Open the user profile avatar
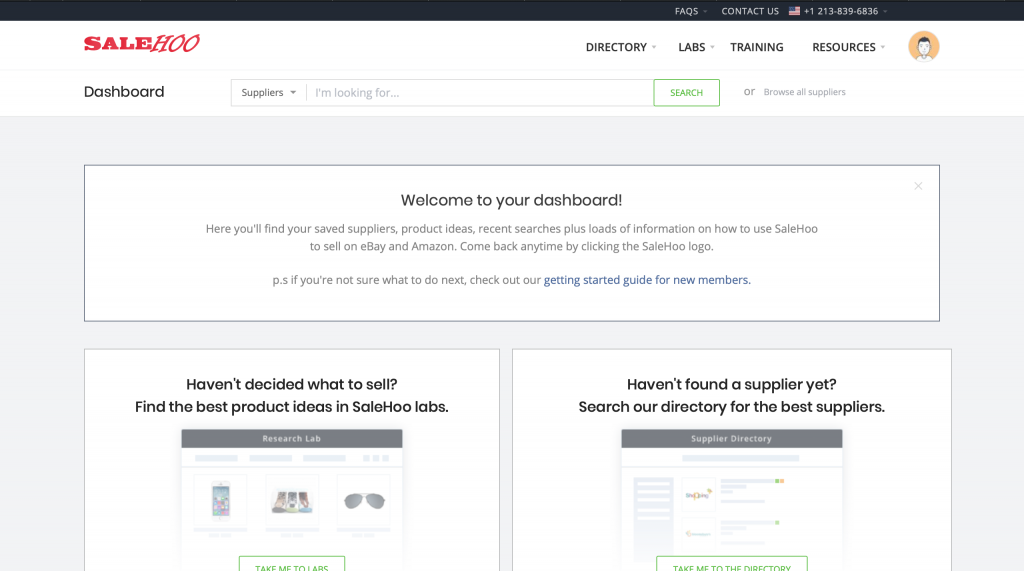 923,46
